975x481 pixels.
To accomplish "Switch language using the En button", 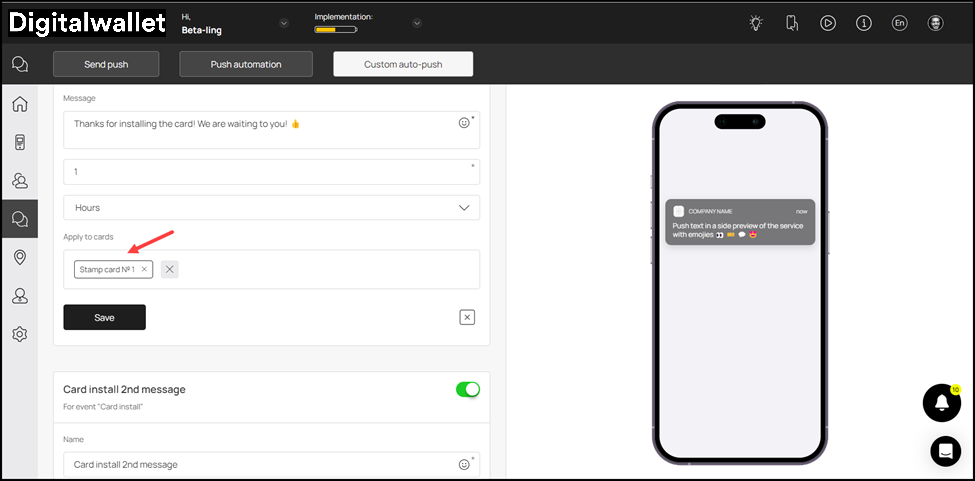I will point(899,23).
